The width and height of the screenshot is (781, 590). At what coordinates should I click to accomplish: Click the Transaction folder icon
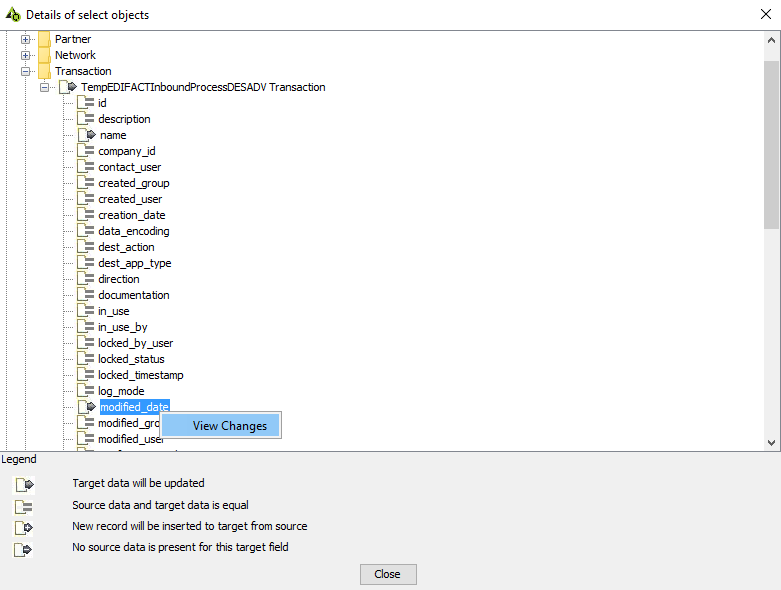[x=44, y=71]
